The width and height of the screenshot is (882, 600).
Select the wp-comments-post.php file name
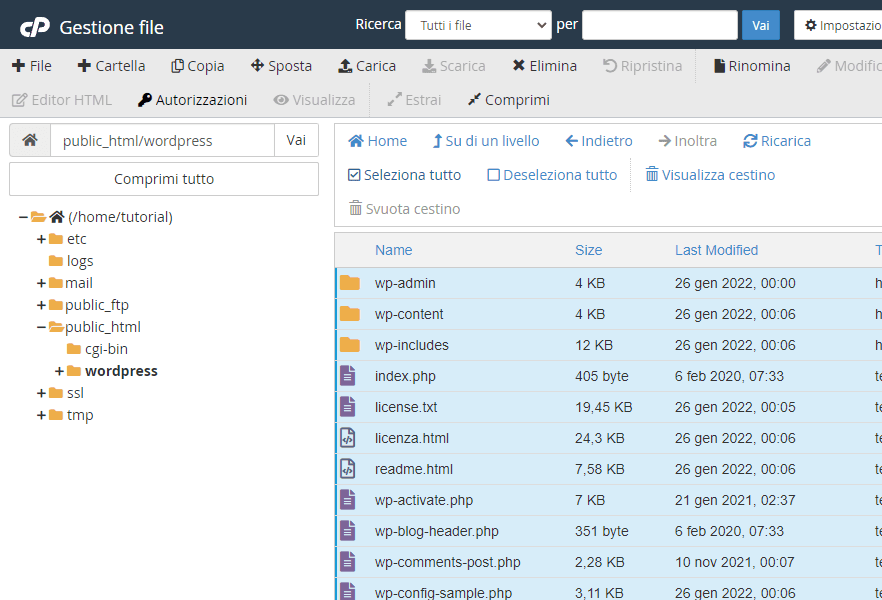447,562
